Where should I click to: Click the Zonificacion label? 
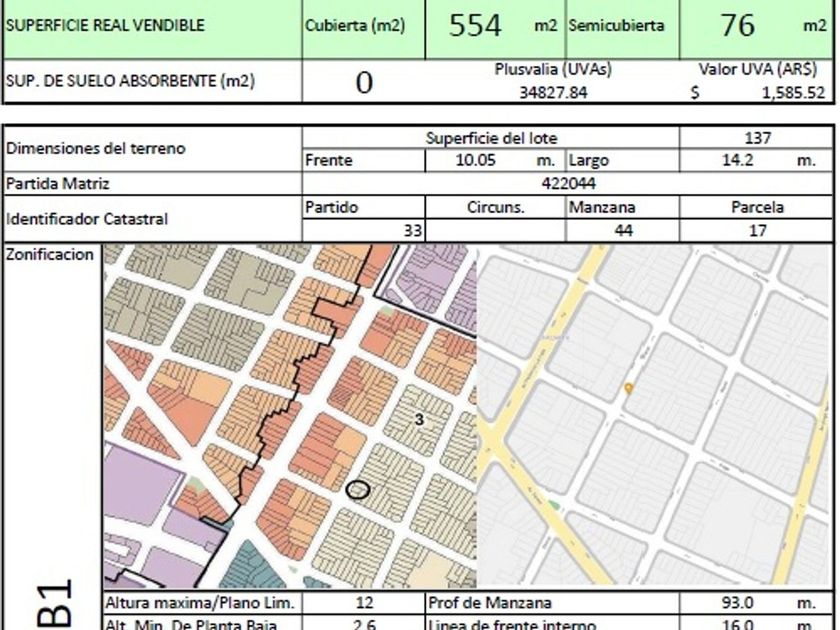(x=50, y=254)
